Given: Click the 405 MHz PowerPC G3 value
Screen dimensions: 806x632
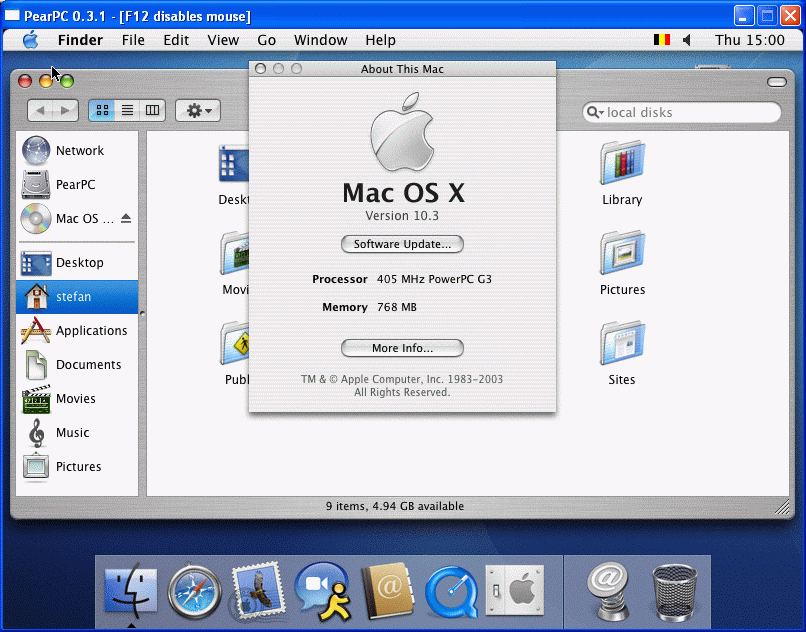Looking at the screenshot, I should coord(434,279).
